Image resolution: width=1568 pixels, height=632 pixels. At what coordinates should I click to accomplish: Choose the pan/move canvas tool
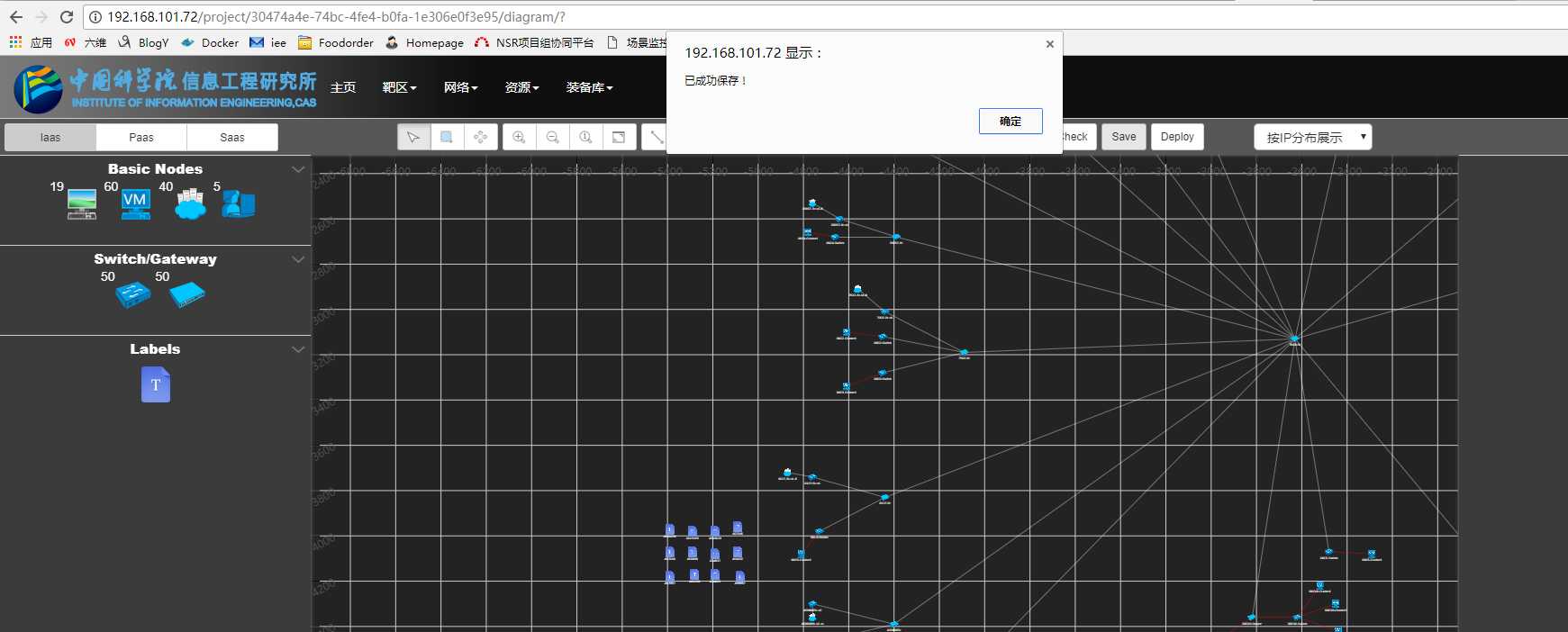(481, 137)
